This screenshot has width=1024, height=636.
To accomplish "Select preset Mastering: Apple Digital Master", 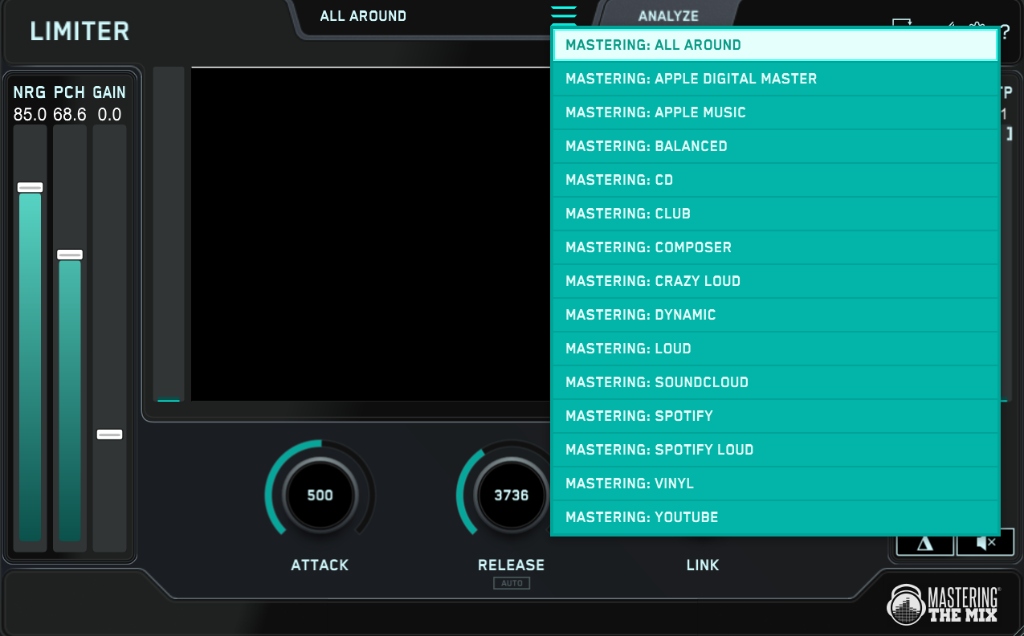I will click(x=775, y=79).
